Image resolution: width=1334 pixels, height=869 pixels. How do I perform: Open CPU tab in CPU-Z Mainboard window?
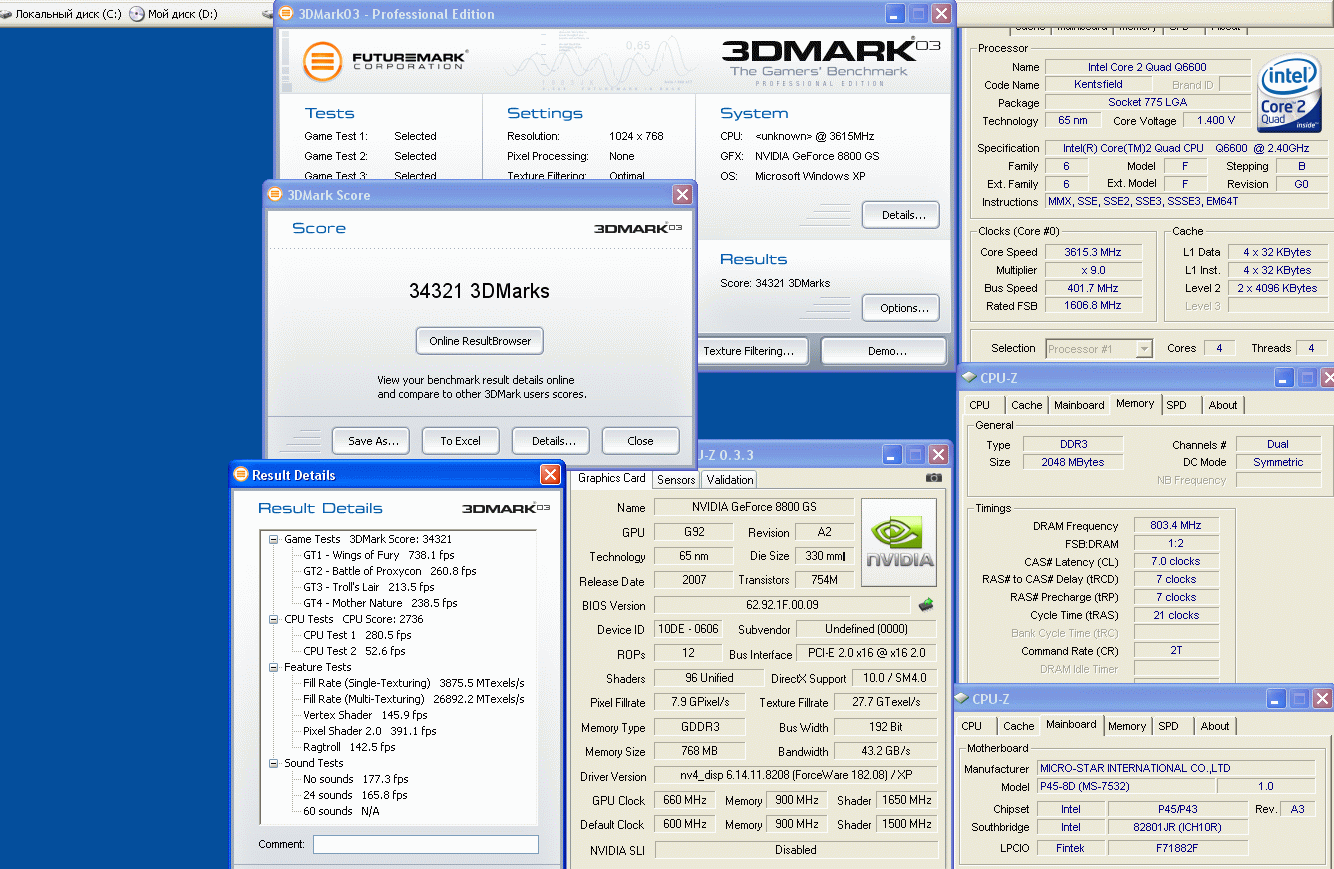coord(972,726)
